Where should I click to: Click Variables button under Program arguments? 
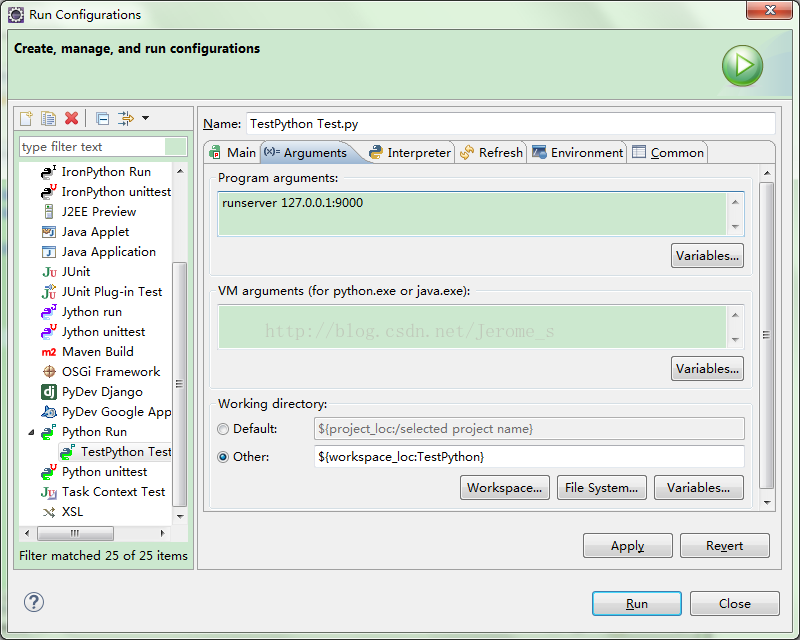[707, 256]
